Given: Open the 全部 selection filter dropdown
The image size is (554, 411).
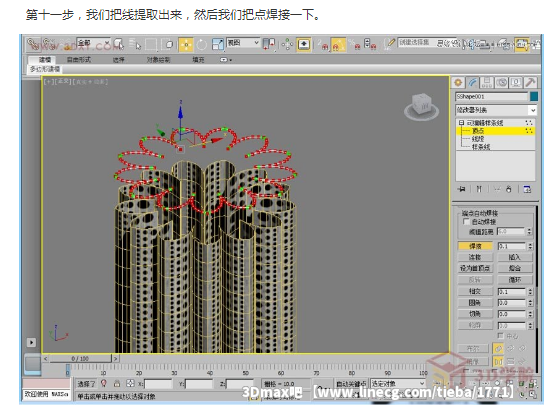Looking at the screenshot, I should pyautogui.click(x=94, y=43).
